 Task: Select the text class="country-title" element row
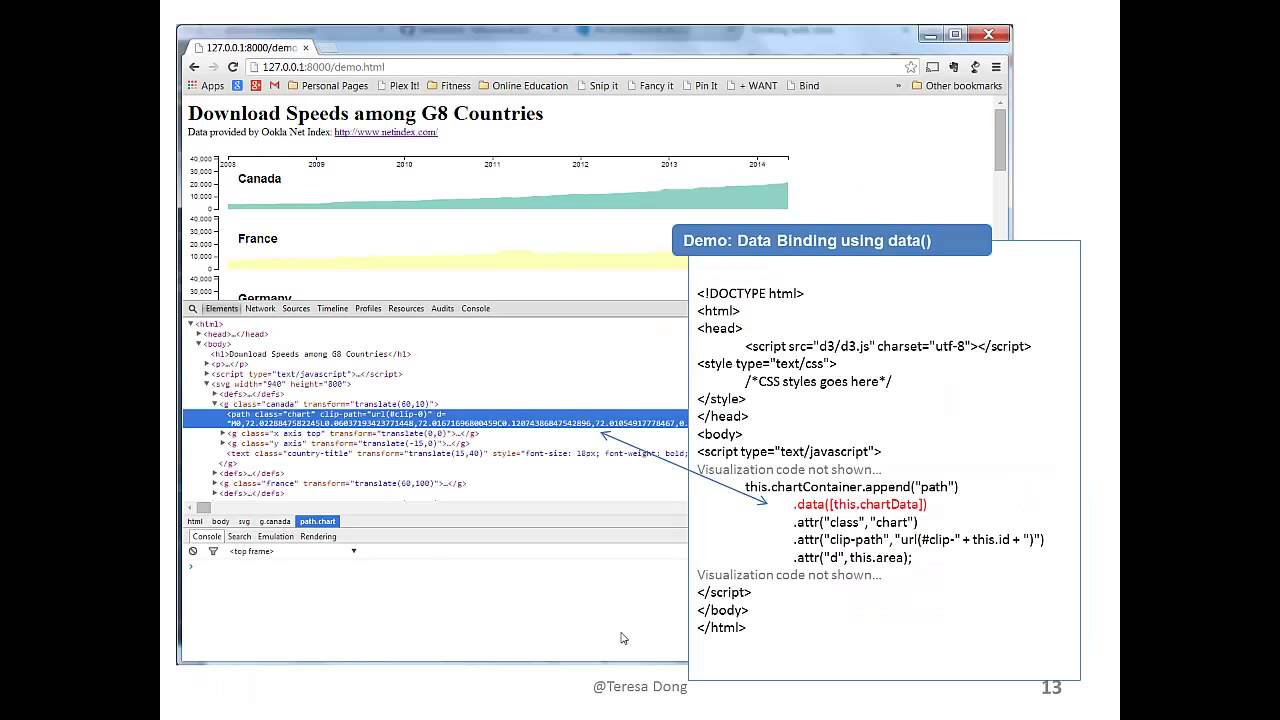click(435, 454)
